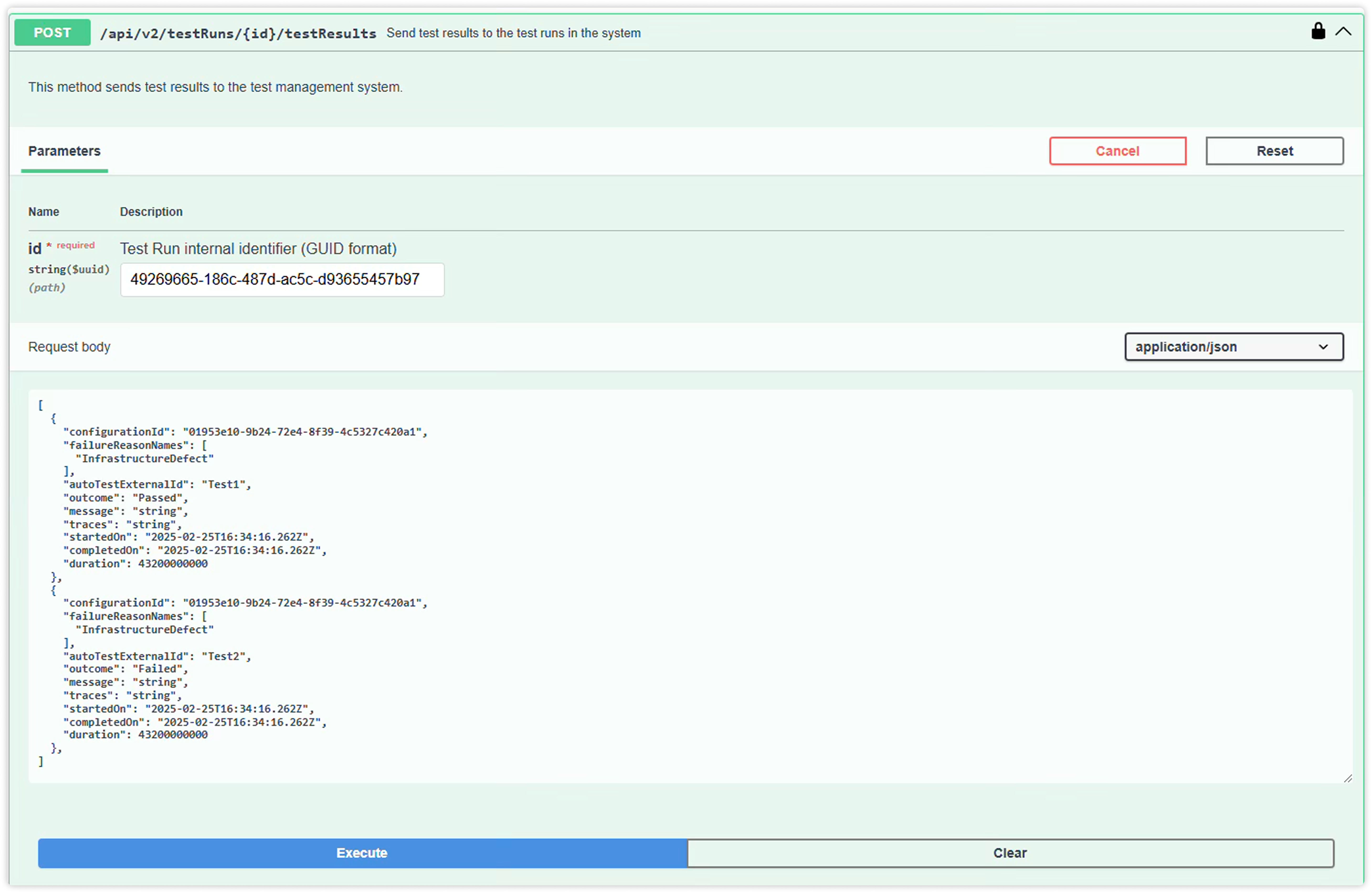The height and width of the screenshot is (893, 1372).
Task: Click the "Request body" label
Action: coord(69,347)
